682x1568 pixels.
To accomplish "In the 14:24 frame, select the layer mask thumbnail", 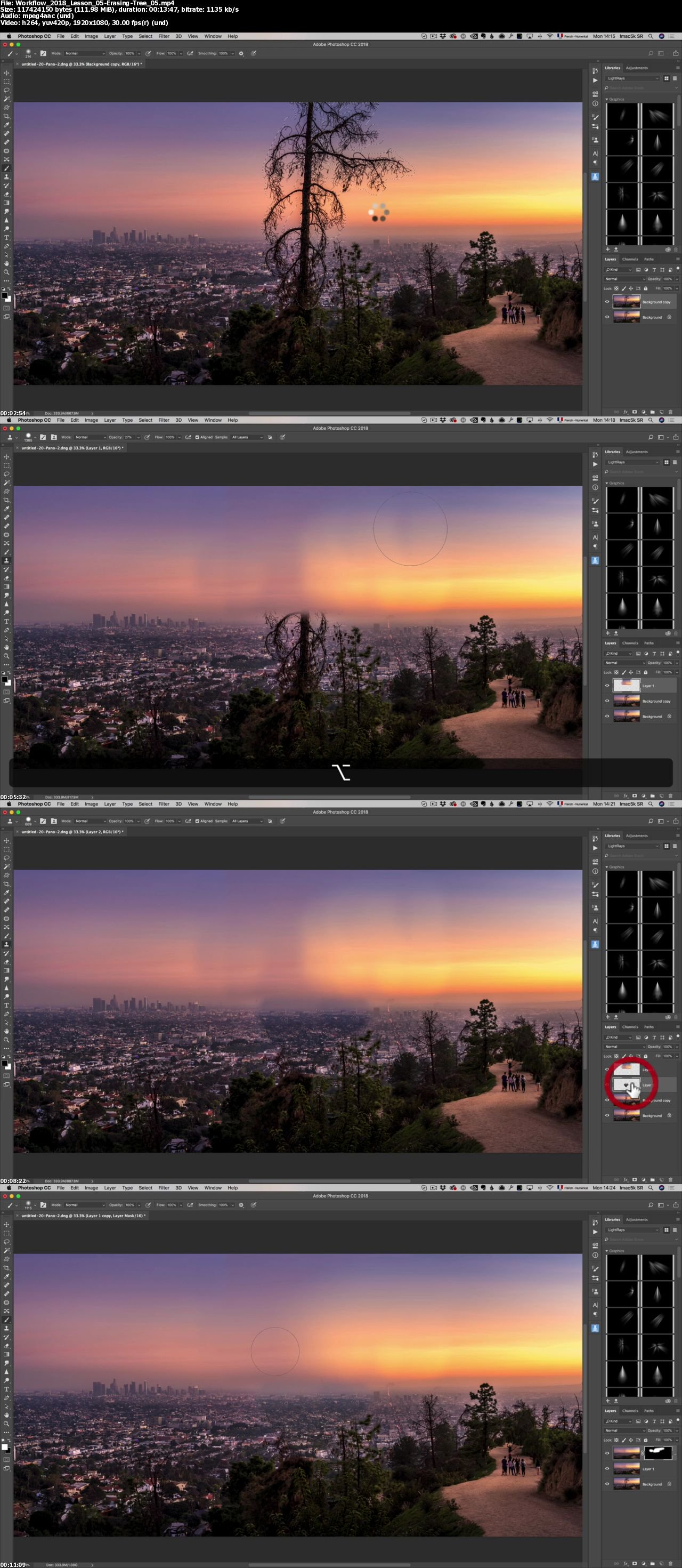I will [658, 1453].
